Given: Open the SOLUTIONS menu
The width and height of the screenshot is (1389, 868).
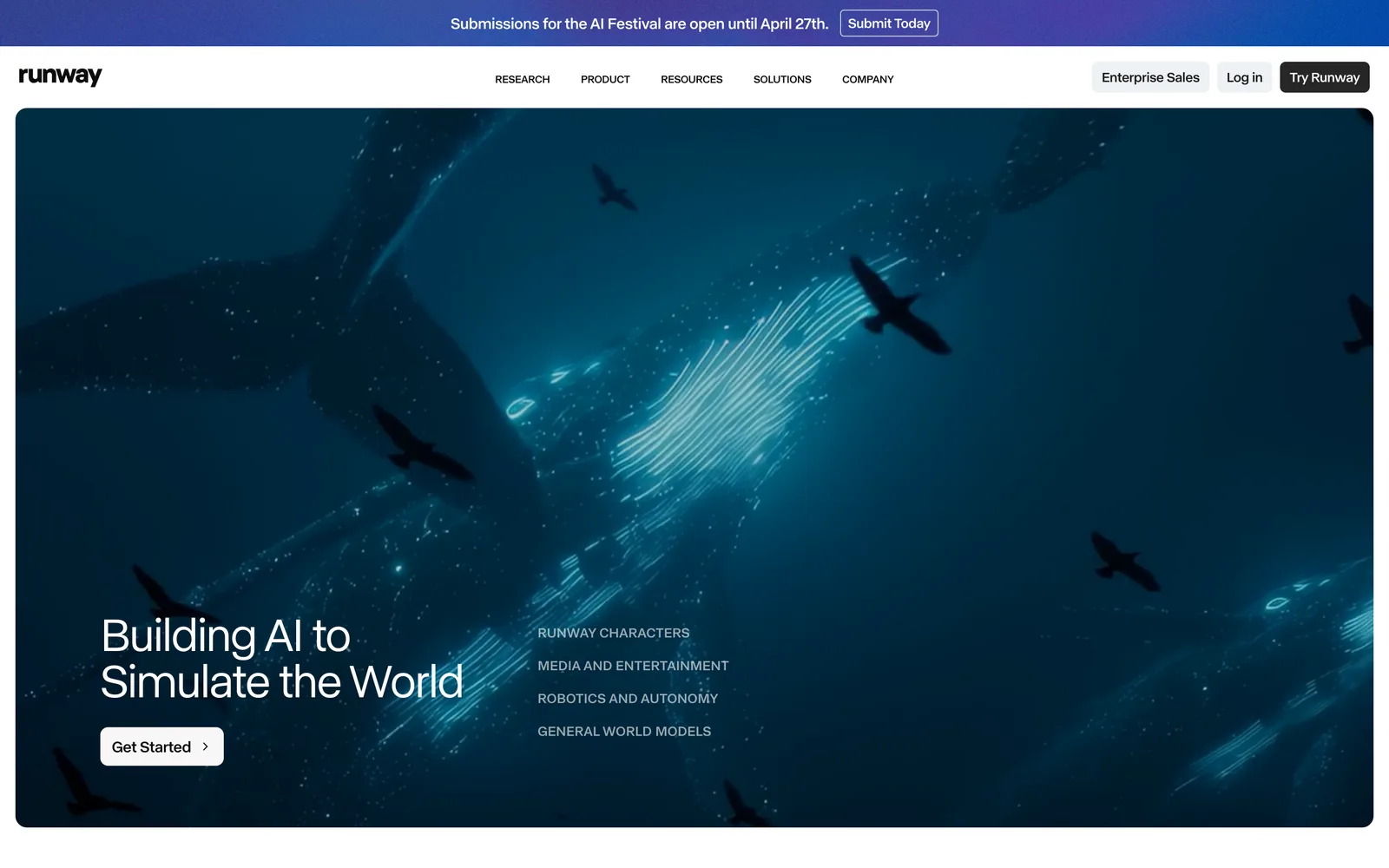Looking at the screenshot, I should point(782,79).
